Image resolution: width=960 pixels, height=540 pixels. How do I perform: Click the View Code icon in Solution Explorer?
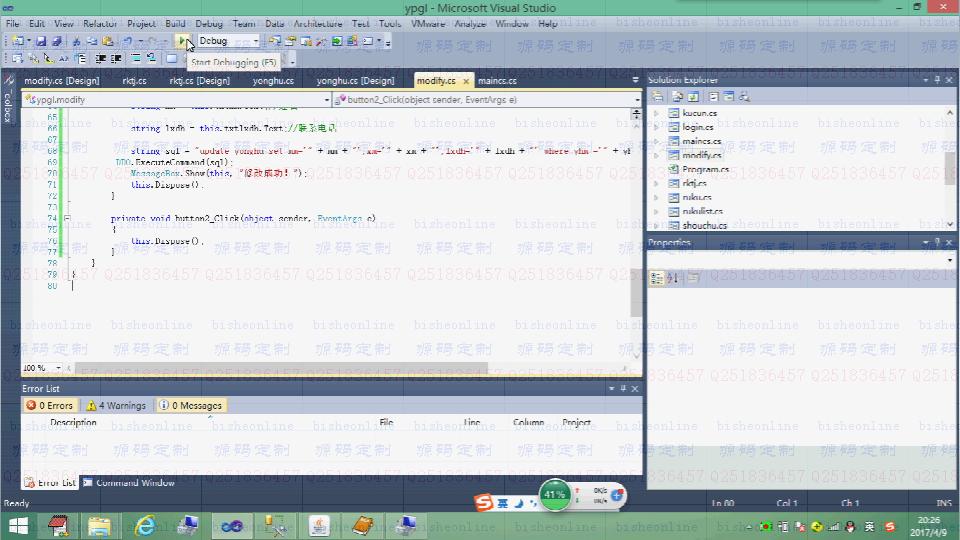(713, 96)
